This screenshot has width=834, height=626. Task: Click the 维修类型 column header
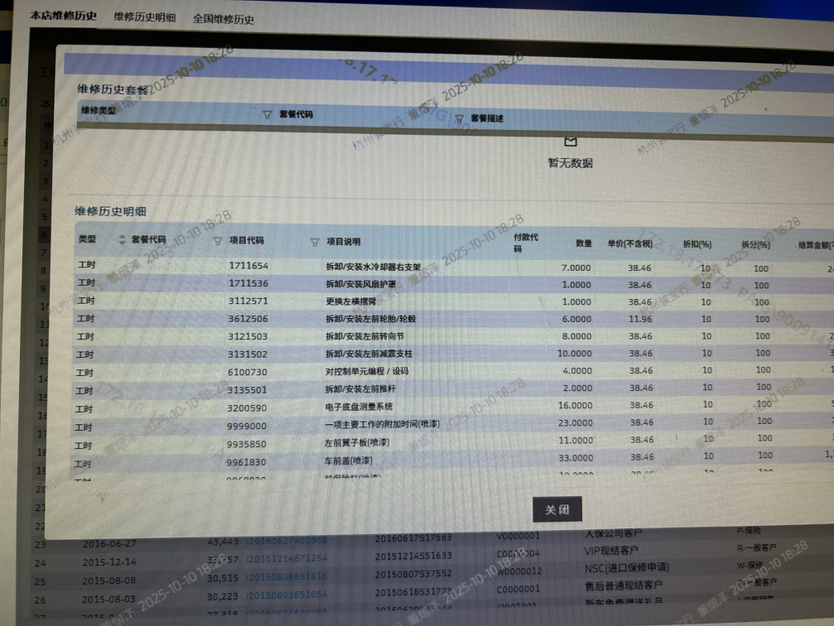tap(98, 111)
